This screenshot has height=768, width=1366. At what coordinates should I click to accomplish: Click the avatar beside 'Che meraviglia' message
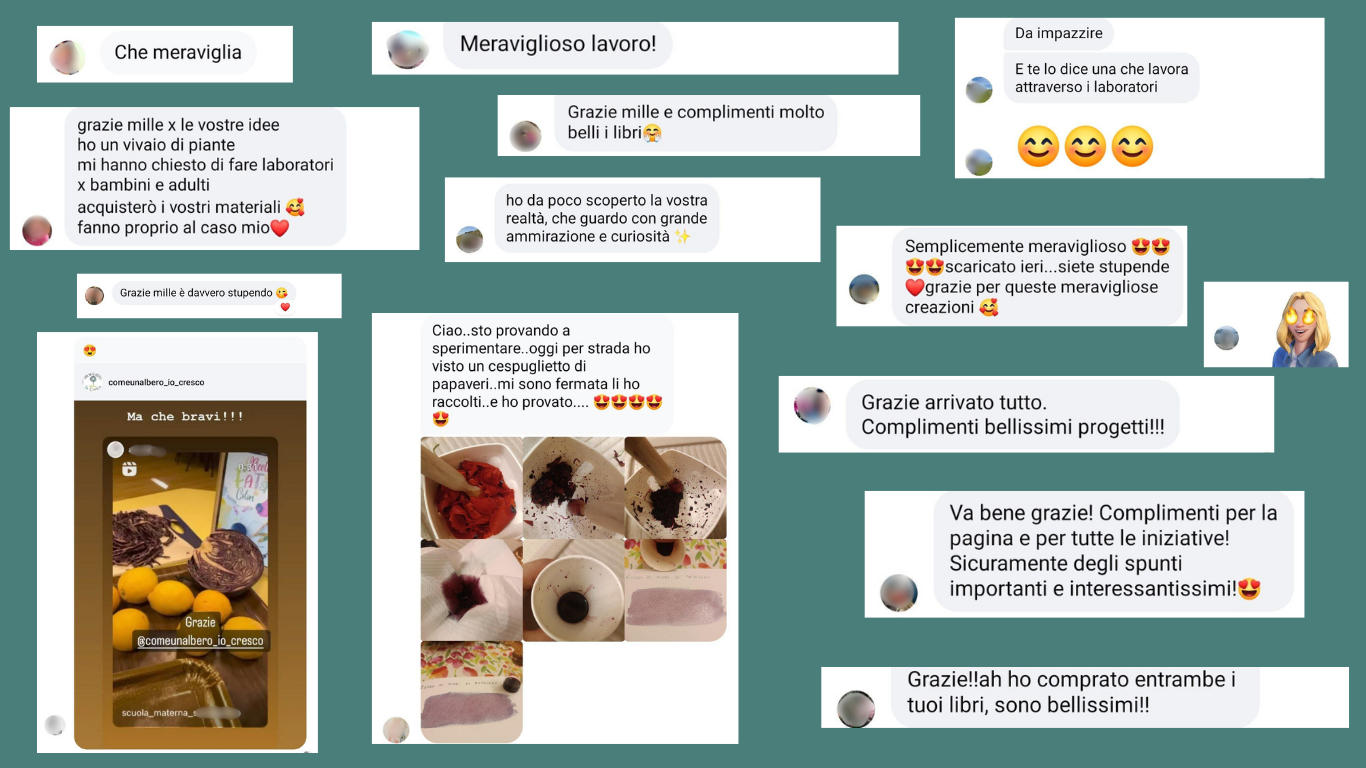pos(67,57)
